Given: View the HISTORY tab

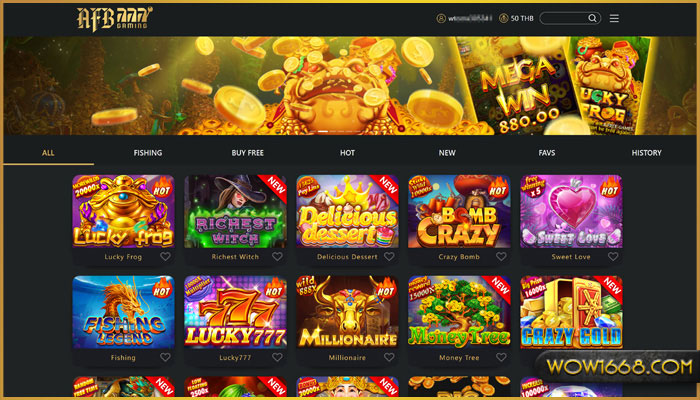Looking at the screenshot, I should click(x=646, y=153).
